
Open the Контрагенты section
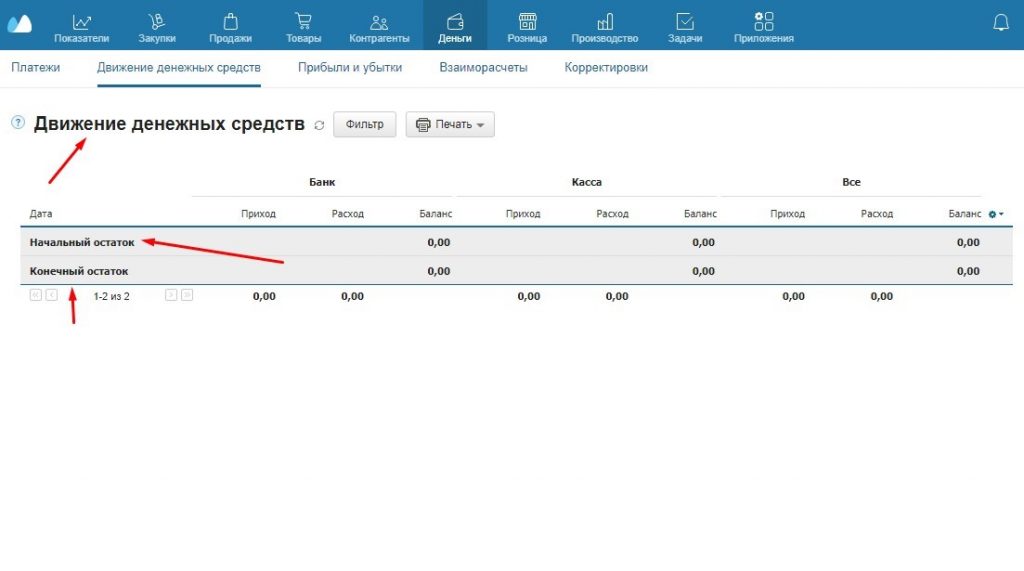[379, 29]
